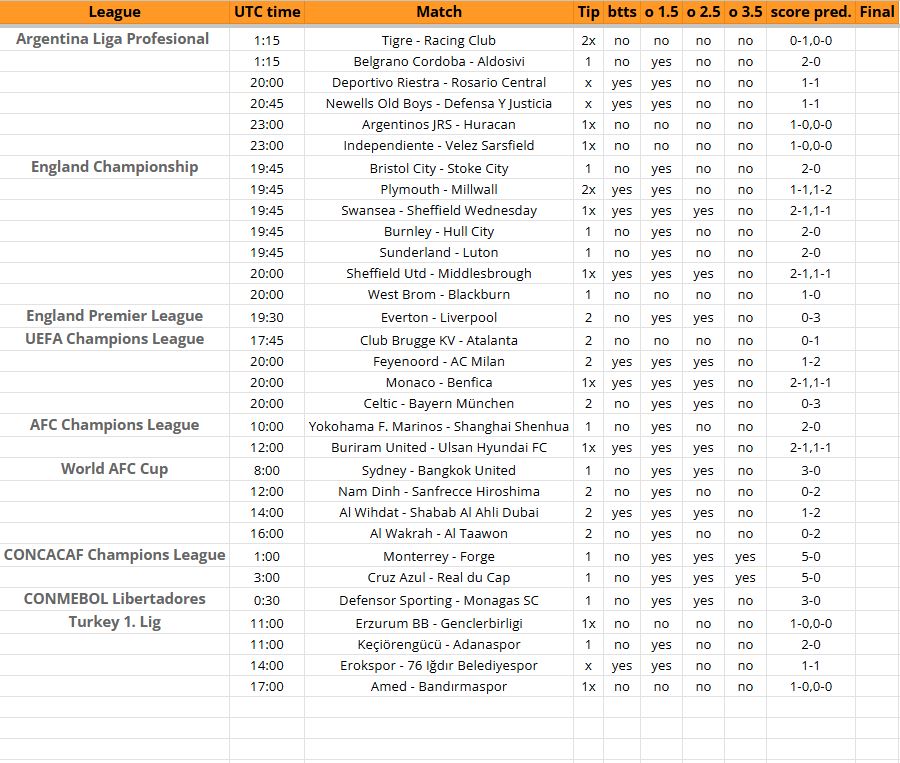Select the 5-0 score prediction for Monterrey
Screen dimensions: 900x763
coord(810,557)
